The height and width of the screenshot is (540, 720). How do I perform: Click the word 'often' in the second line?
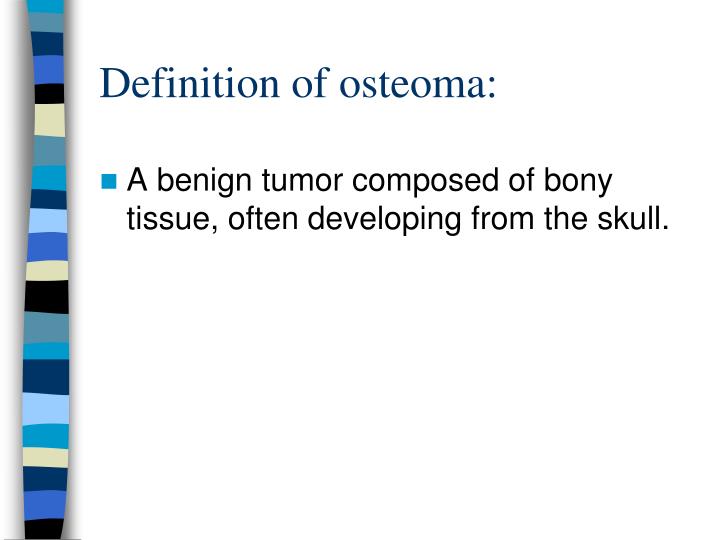coord(263,218)
